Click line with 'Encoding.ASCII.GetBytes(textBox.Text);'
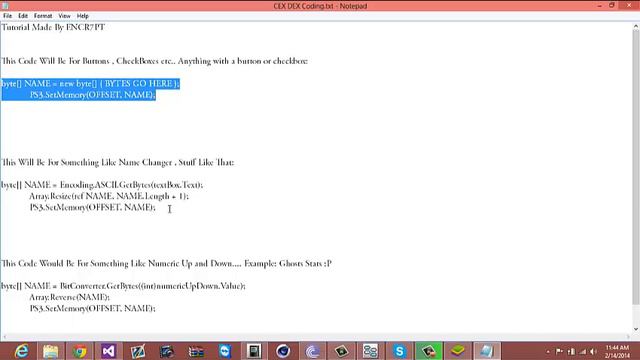The width and height of the screenshot is (640, 360). [x=102, y=185]
